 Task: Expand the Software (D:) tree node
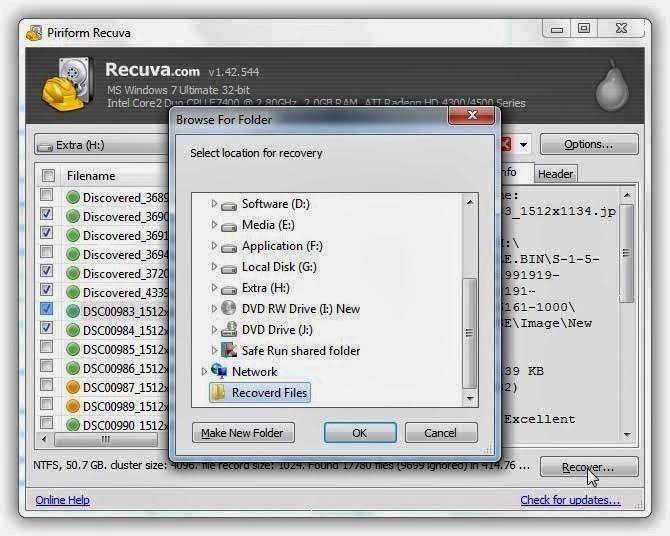(214, 203)
